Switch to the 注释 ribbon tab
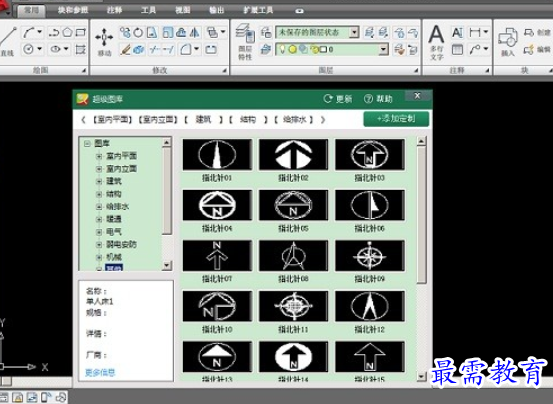553x404 pixels. (114, 10)
